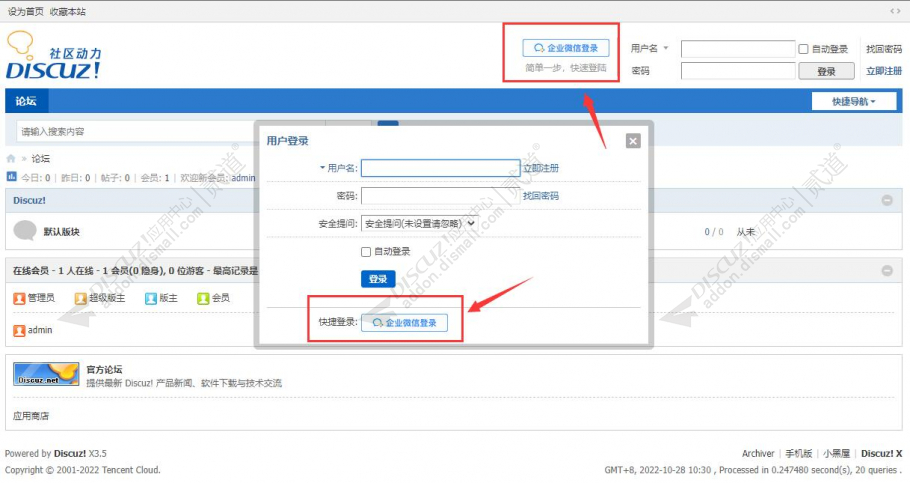Open the 默认版块 forum

[x=62, y=232]
